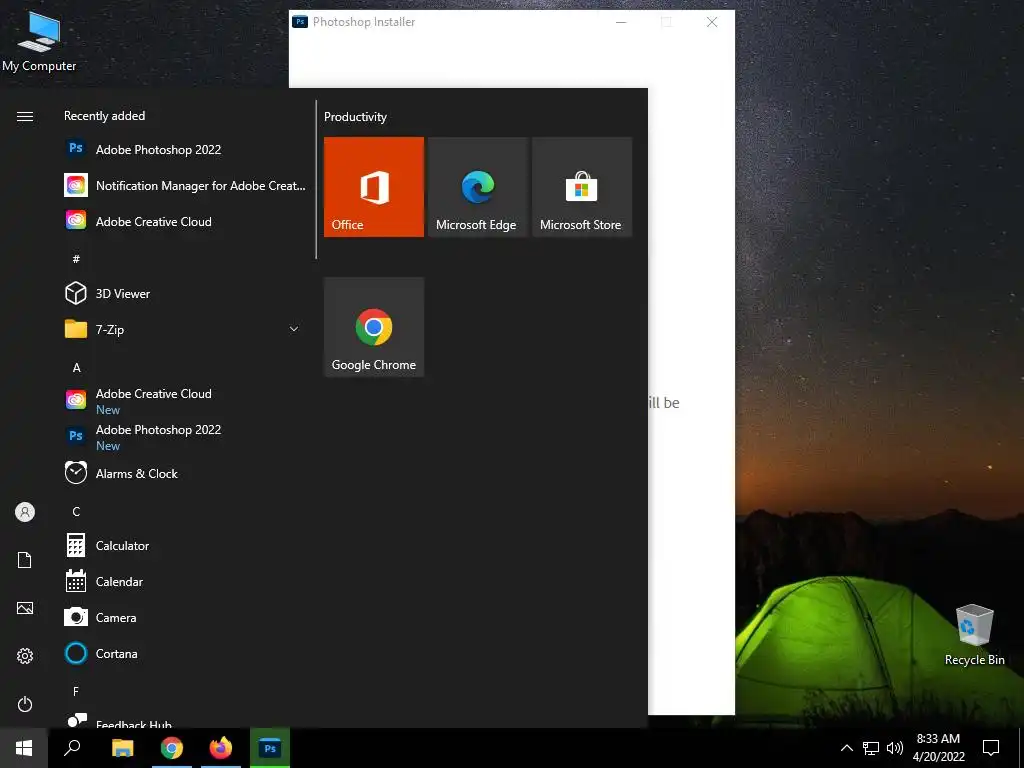The height and width of the screenshot is (768, 1024).
Task: Click the C letter header
Action: pyautogui.click(x=76, y=511)
